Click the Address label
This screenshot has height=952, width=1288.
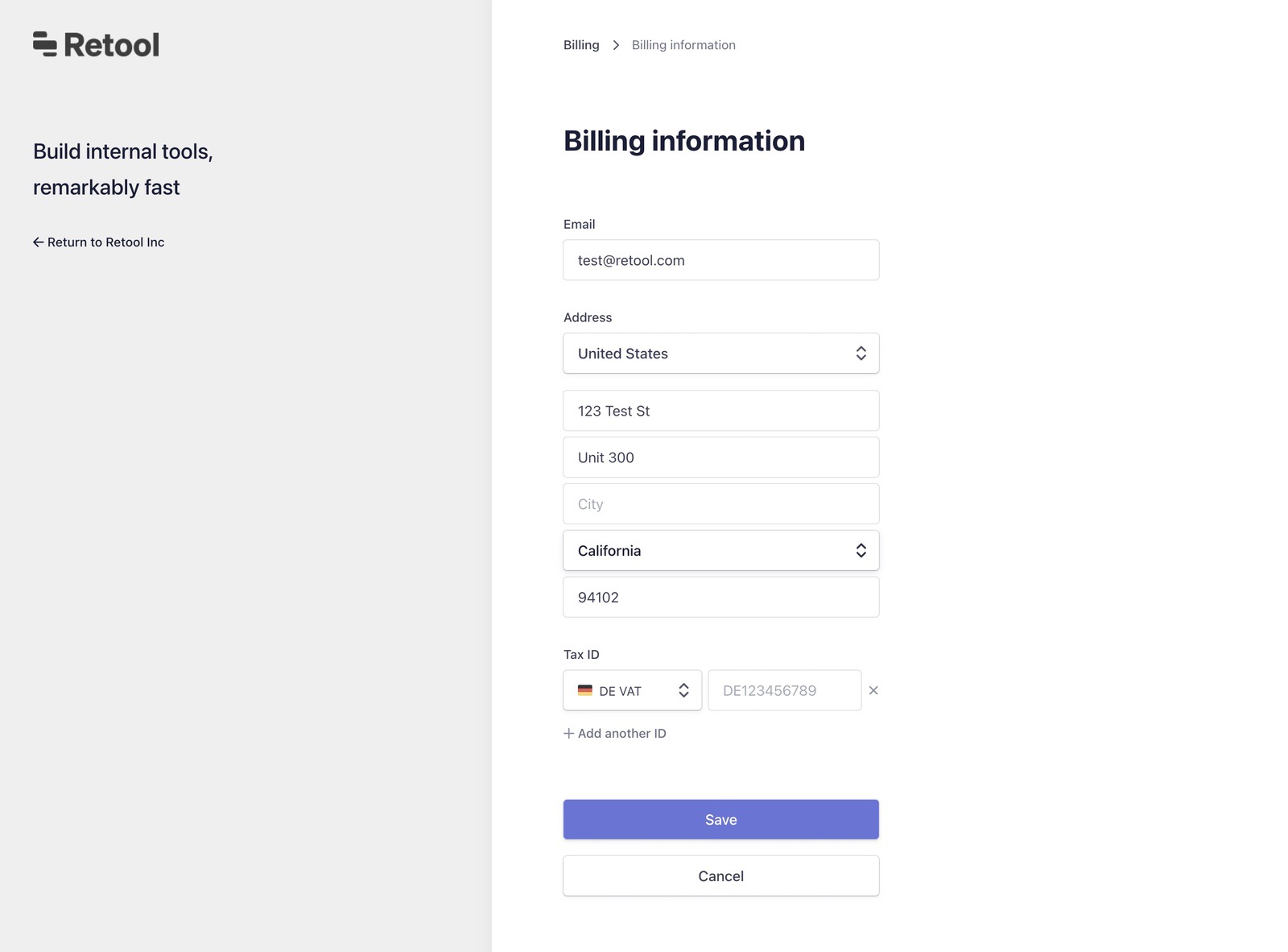click(x=588, y=317)
